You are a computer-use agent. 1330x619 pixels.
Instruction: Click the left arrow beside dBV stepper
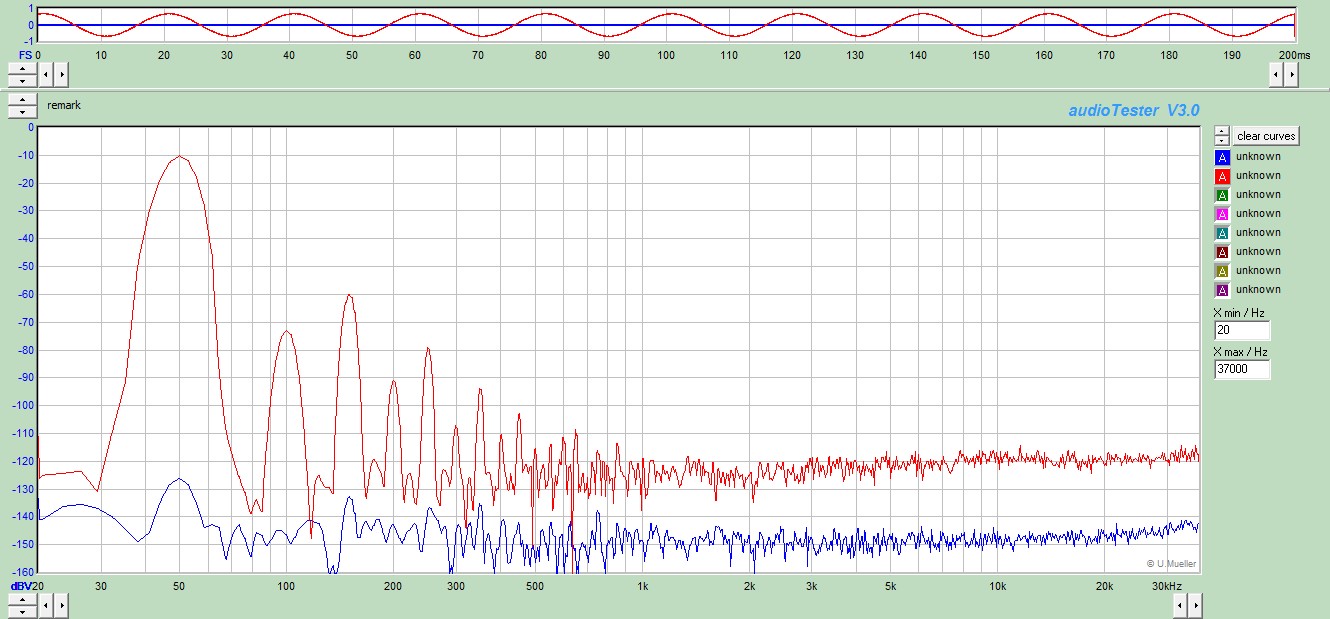(46, 604)
